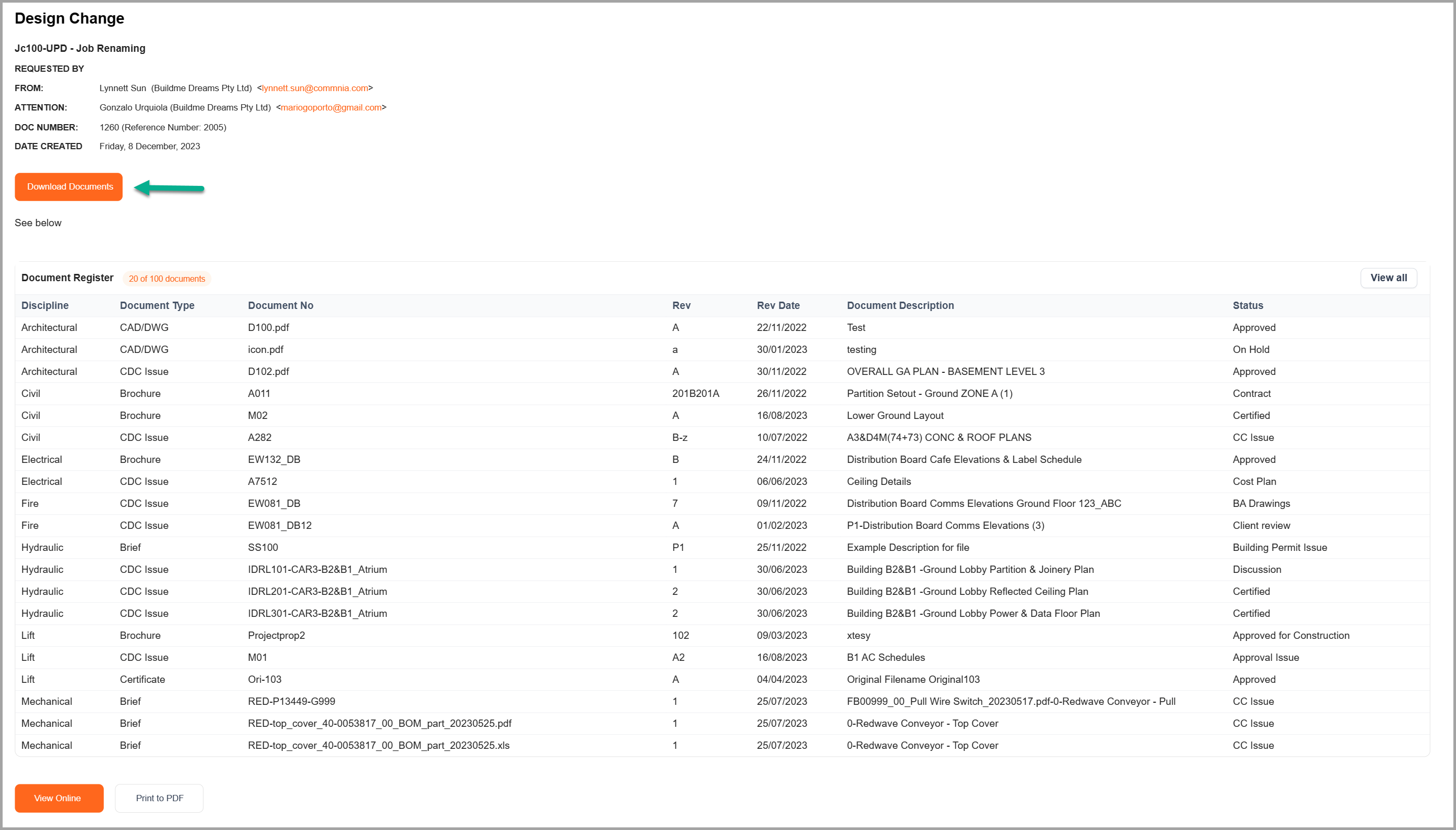Select document icon.pdf
The height and width of the screenshot is (830, 1456).
click(265, 349)
